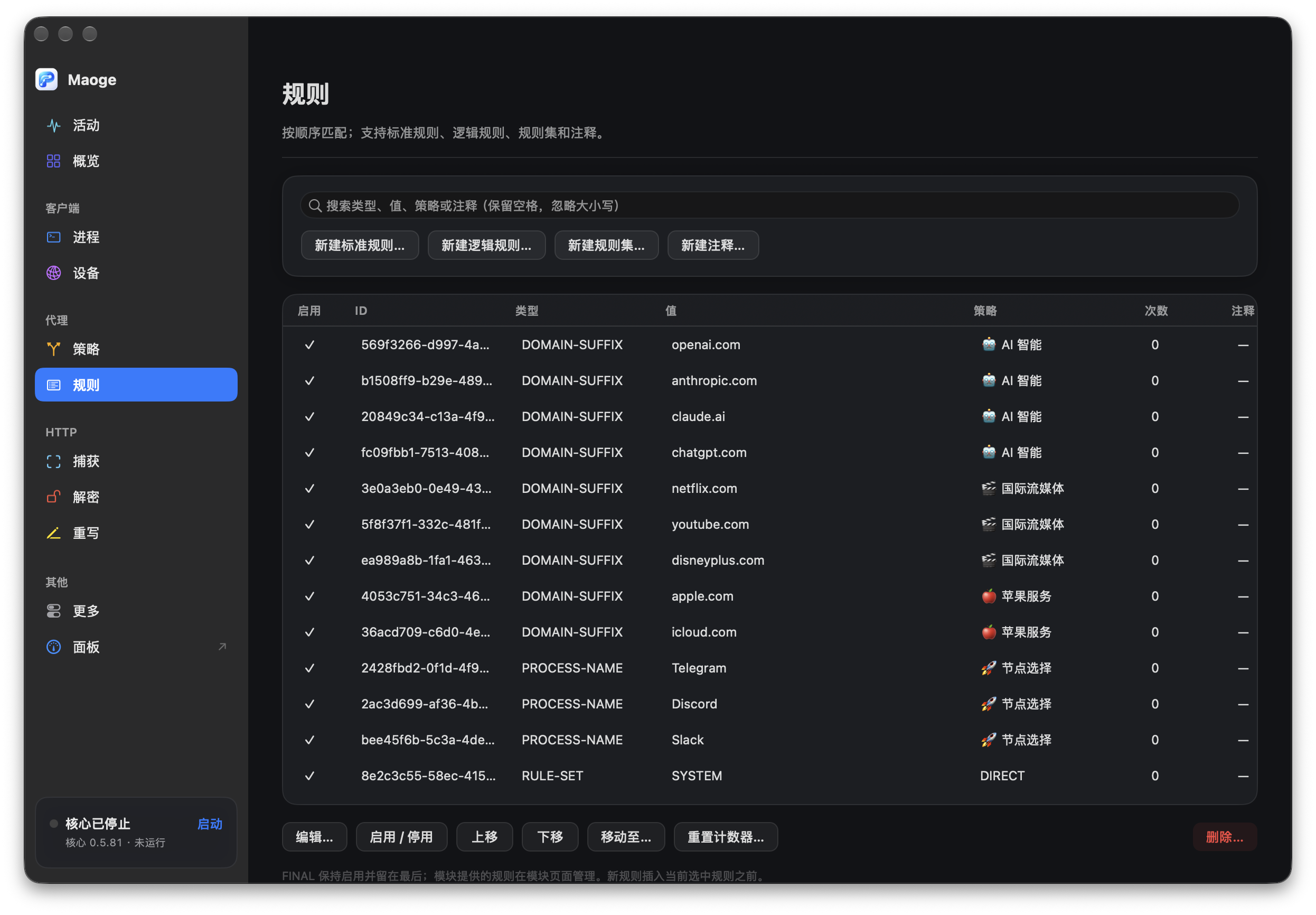Click the Maoge app logo

[46, 79]
